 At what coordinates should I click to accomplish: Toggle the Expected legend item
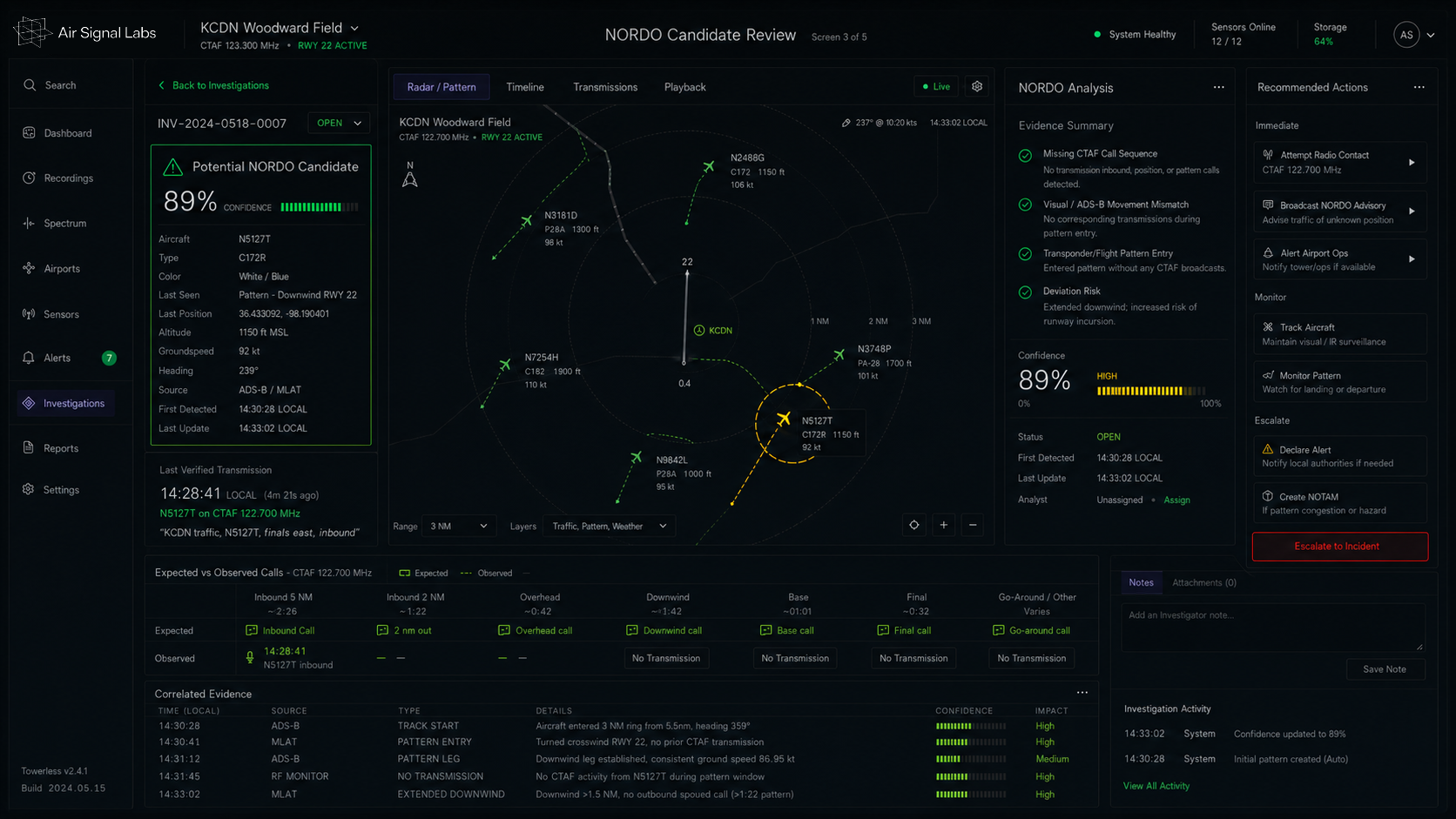click(x=423, y=574)
